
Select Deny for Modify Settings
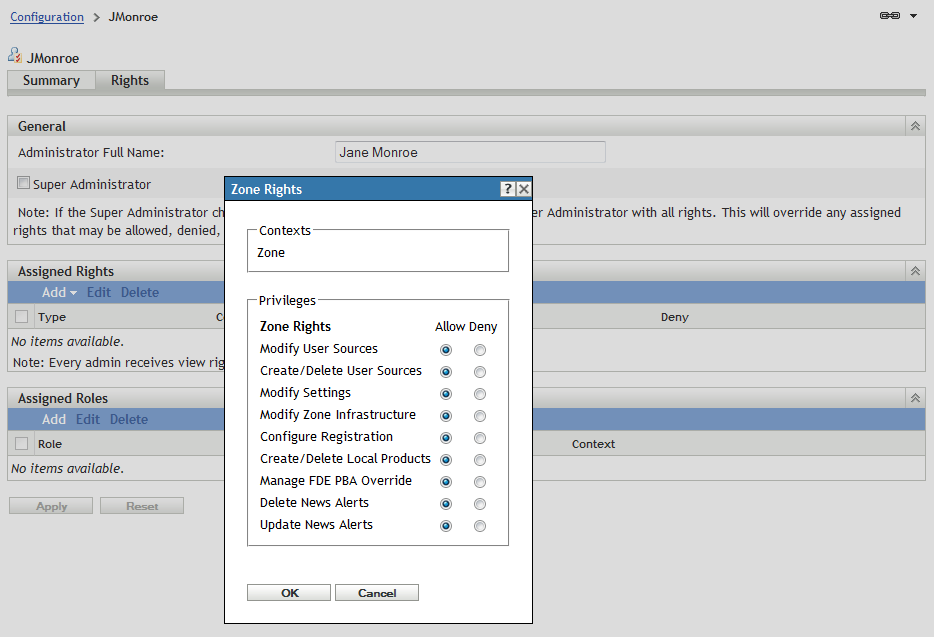point(480,394)
